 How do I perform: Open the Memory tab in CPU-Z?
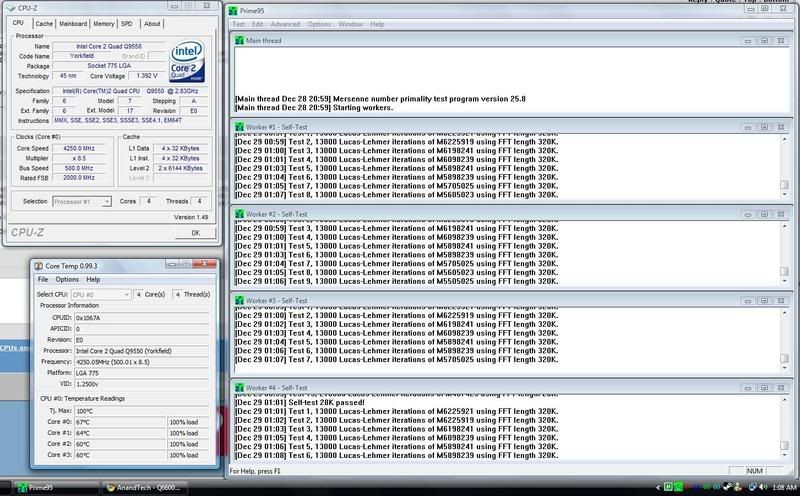tap(108, 23)
